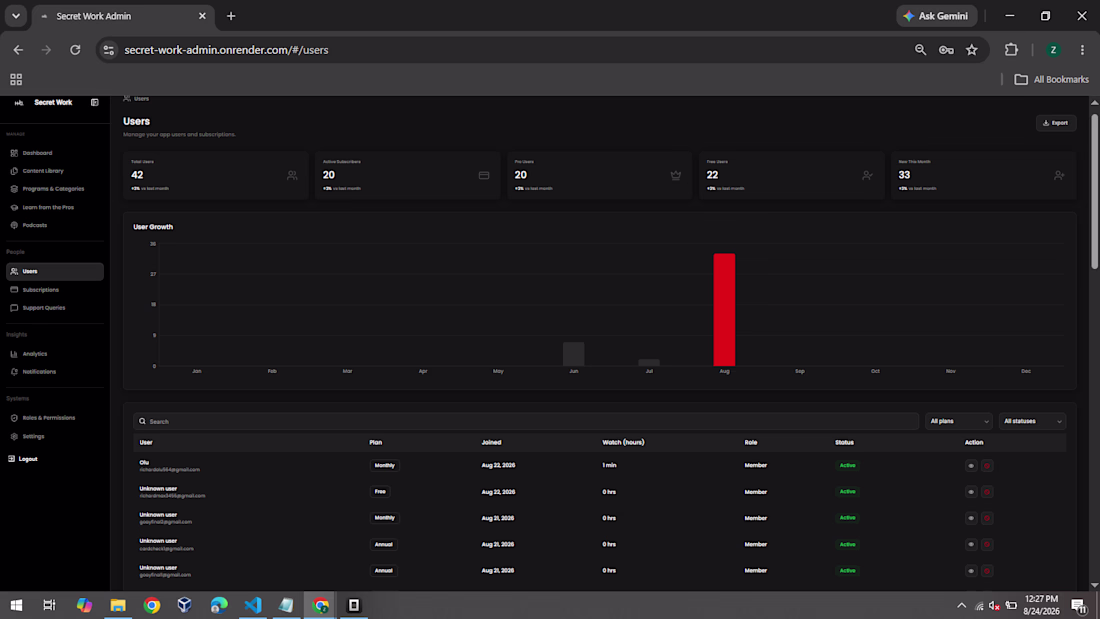Screen dimensions: 1100x619
Task: Reload the page
Action: (75, 50)
